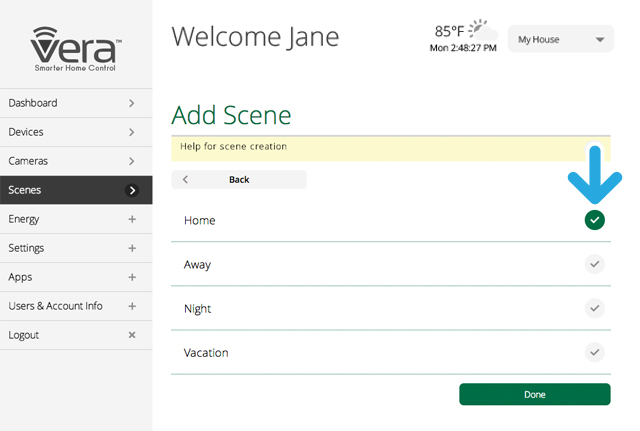Expand the Apps menu plus sign
The width and height of the screenshot is (640, 431).
coord(132,277)
